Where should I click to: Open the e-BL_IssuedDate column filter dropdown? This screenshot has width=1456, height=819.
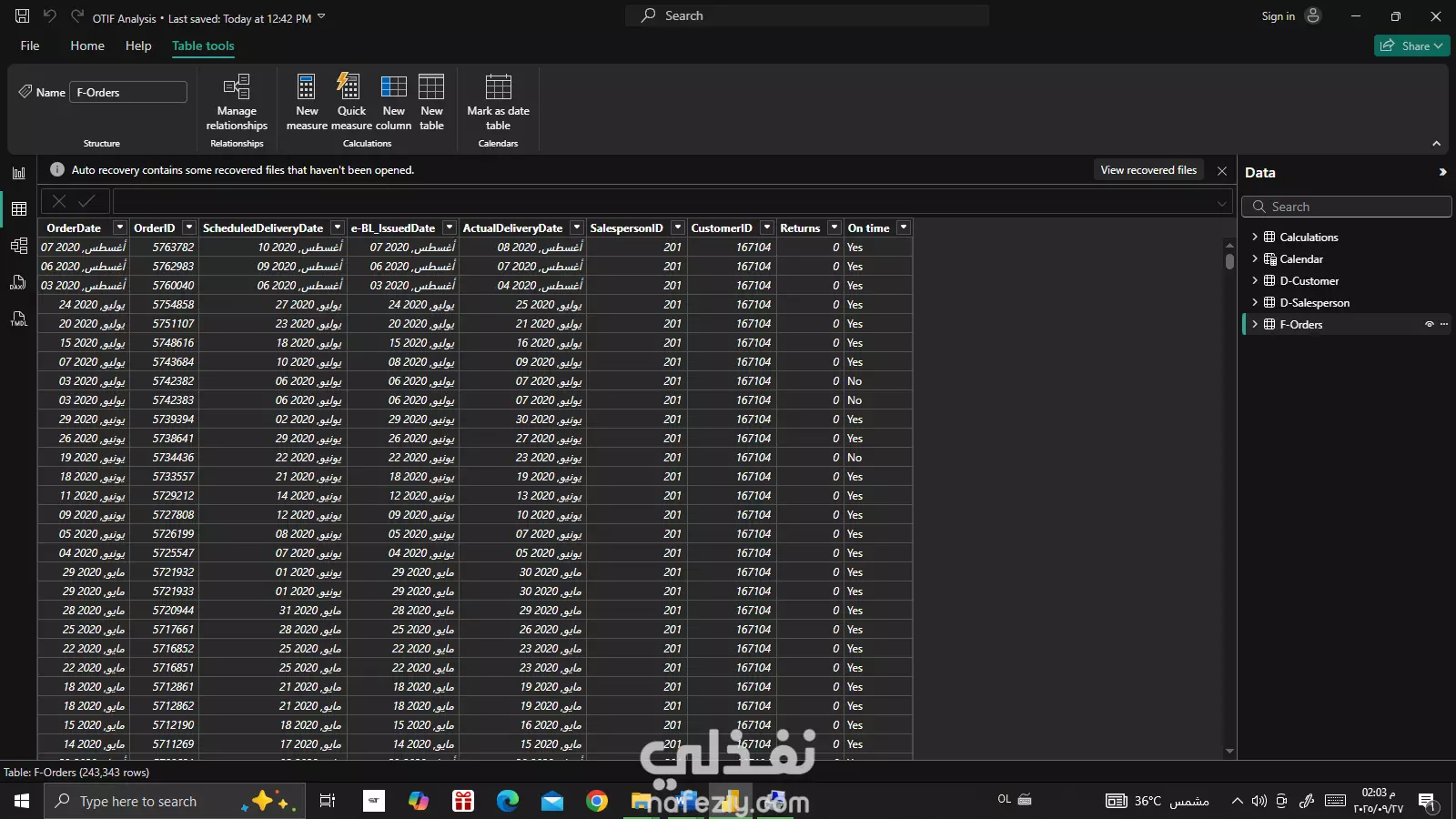coord(450,227)
